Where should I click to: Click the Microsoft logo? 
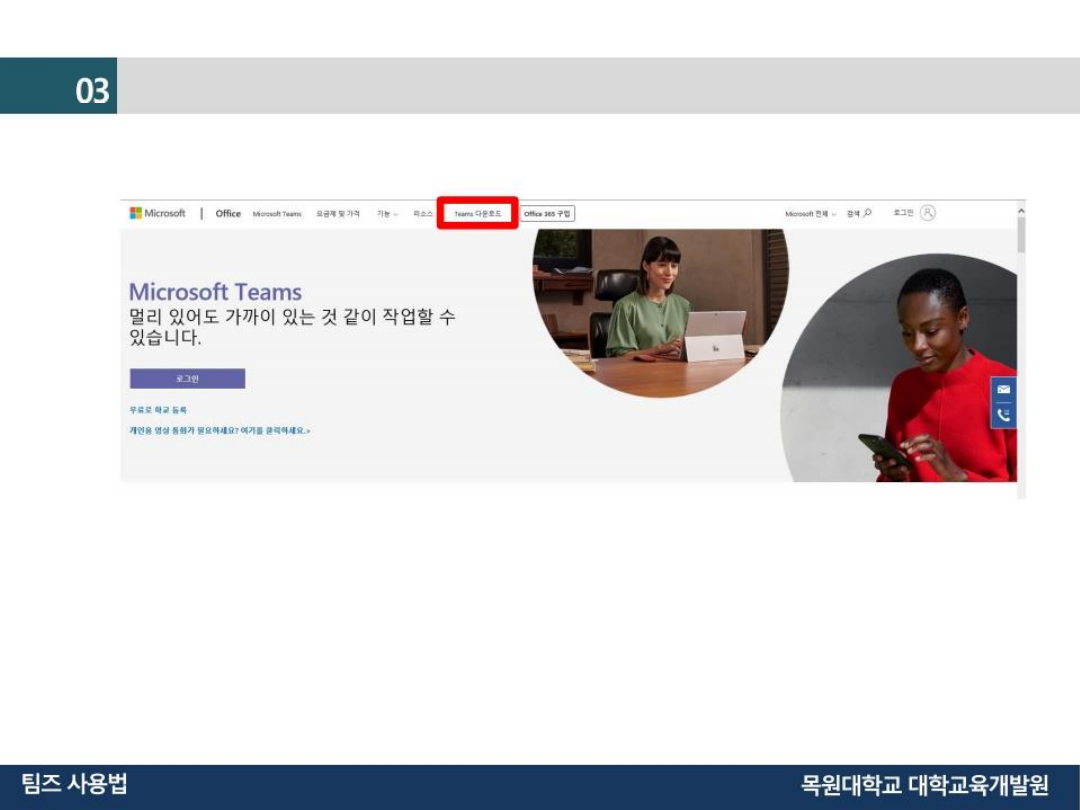(x=158, y=213)
